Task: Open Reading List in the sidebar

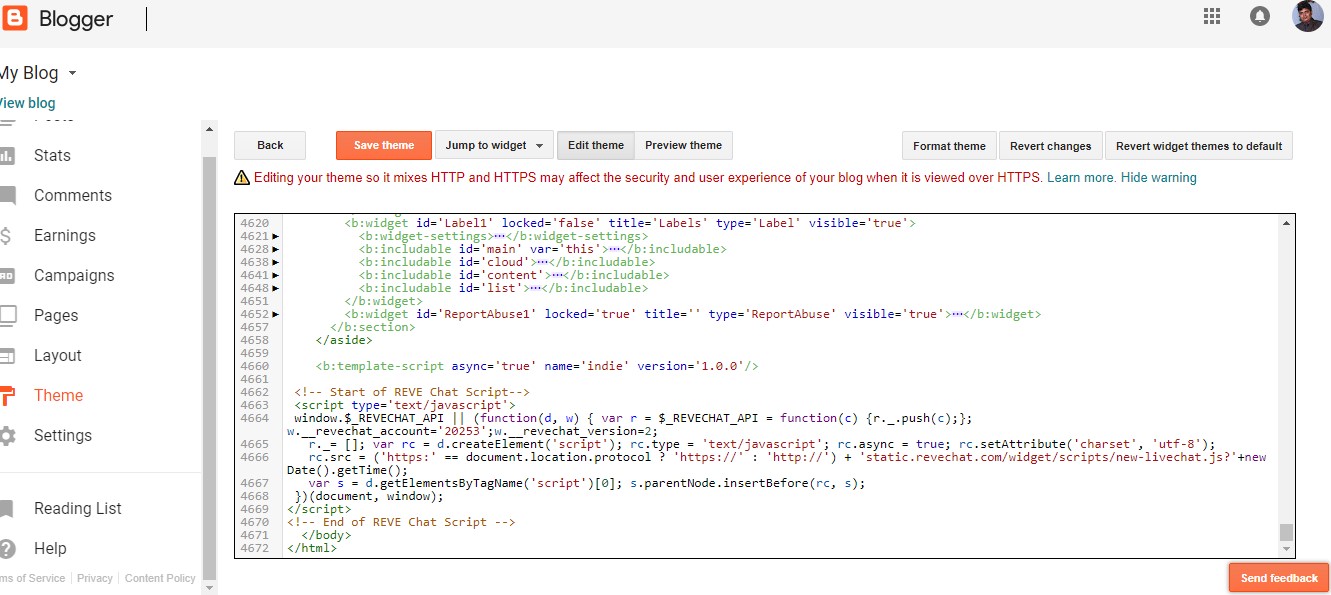Action: point(78,508)
